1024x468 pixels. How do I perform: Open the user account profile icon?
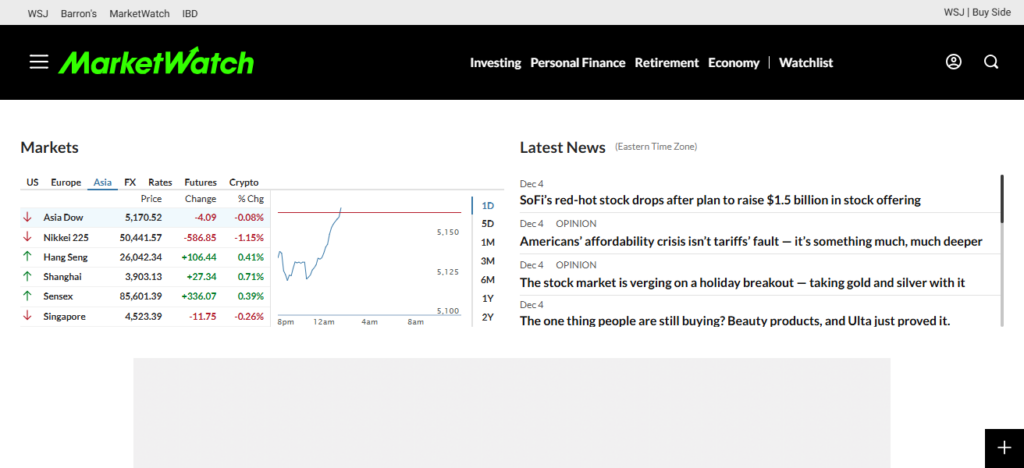pyautogui.click(x=953, y=62)
